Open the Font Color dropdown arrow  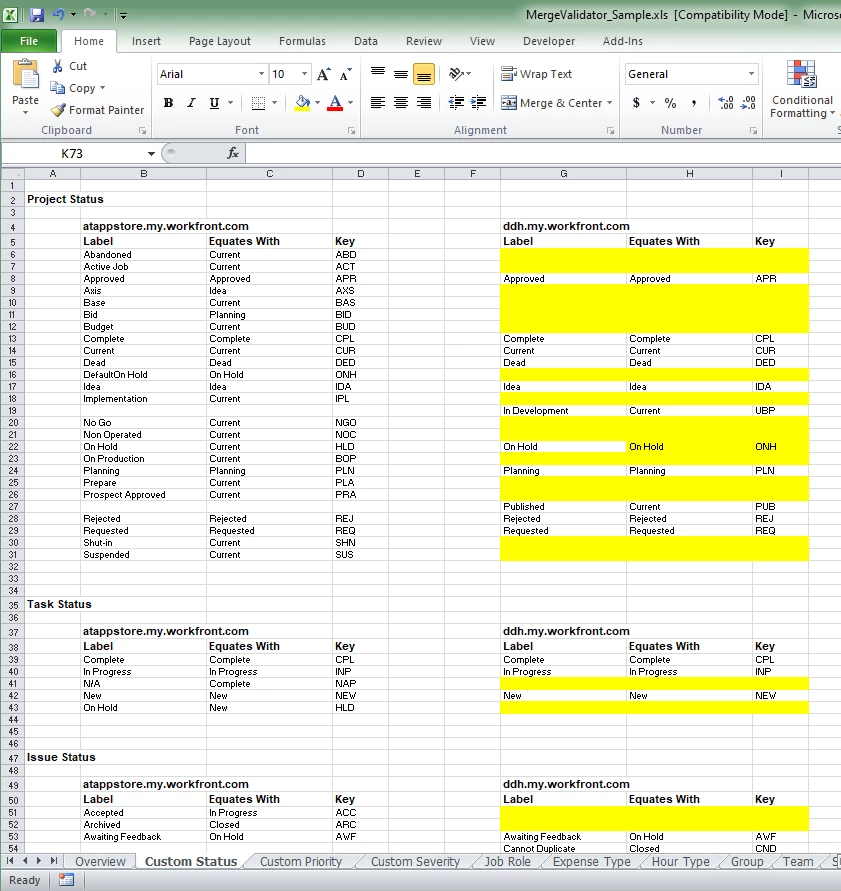[351, 103]
